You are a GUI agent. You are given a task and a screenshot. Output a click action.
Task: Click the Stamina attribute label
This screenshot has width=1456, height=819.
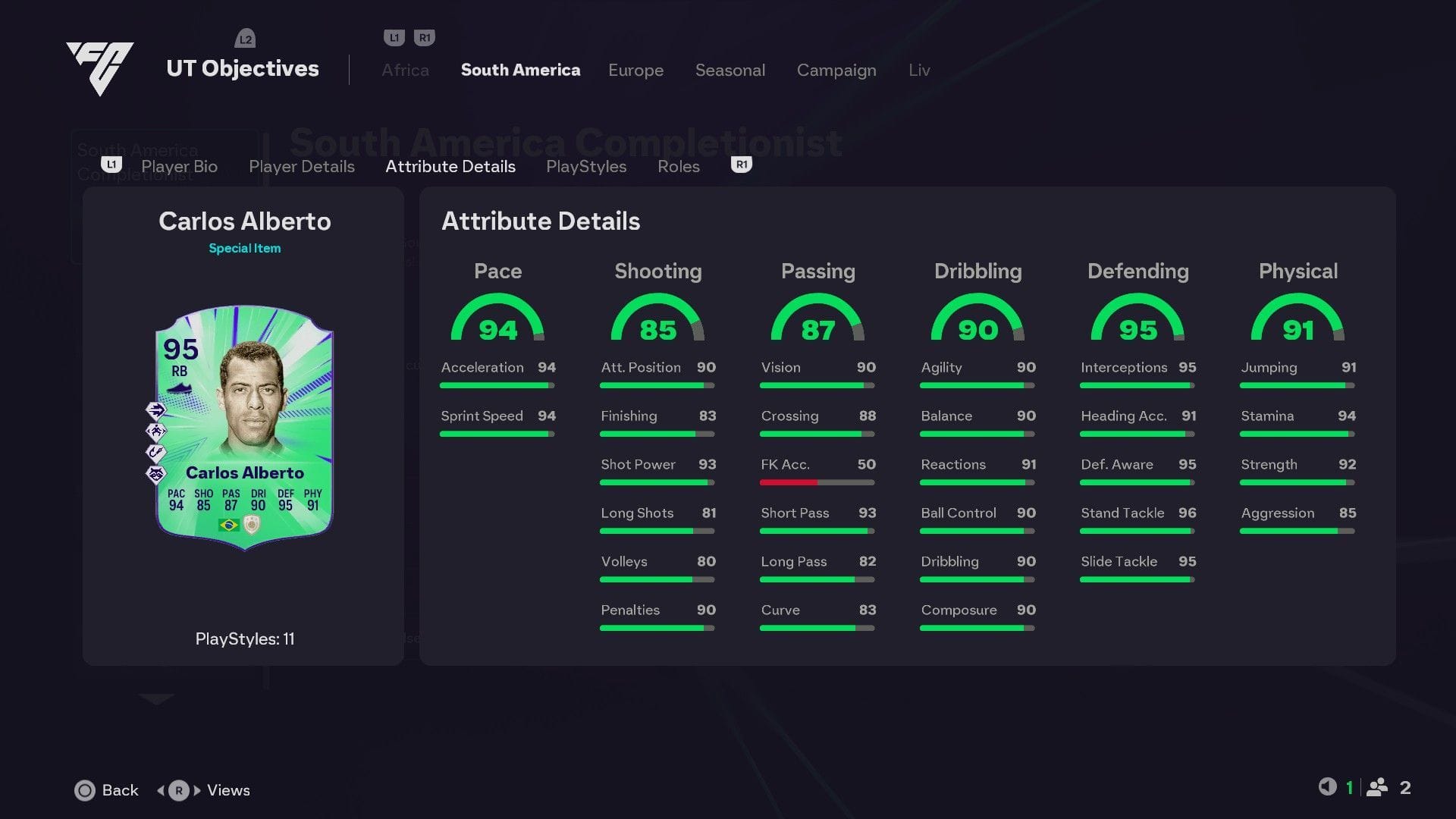(1267, 416)
